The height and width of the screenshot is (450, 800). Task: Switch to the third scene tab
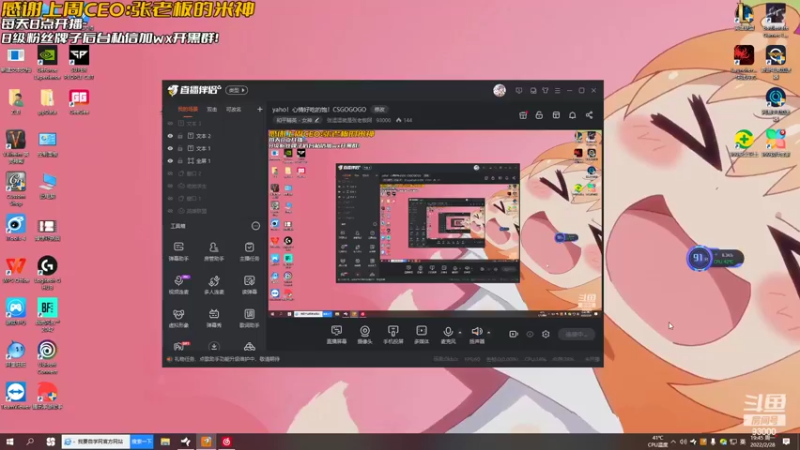click(233, 109)
